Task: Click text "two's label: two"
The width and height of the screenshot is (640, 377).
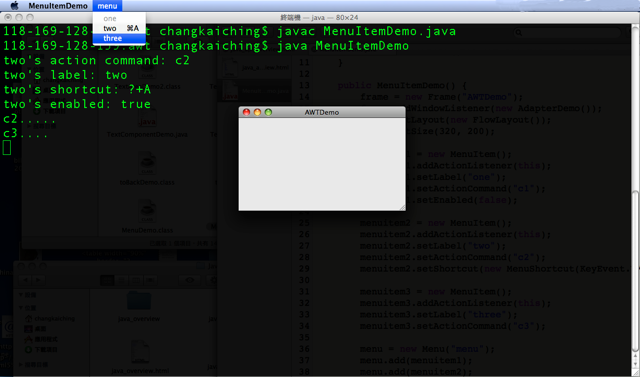Action: pyautogui.click(x=65, y=75)
